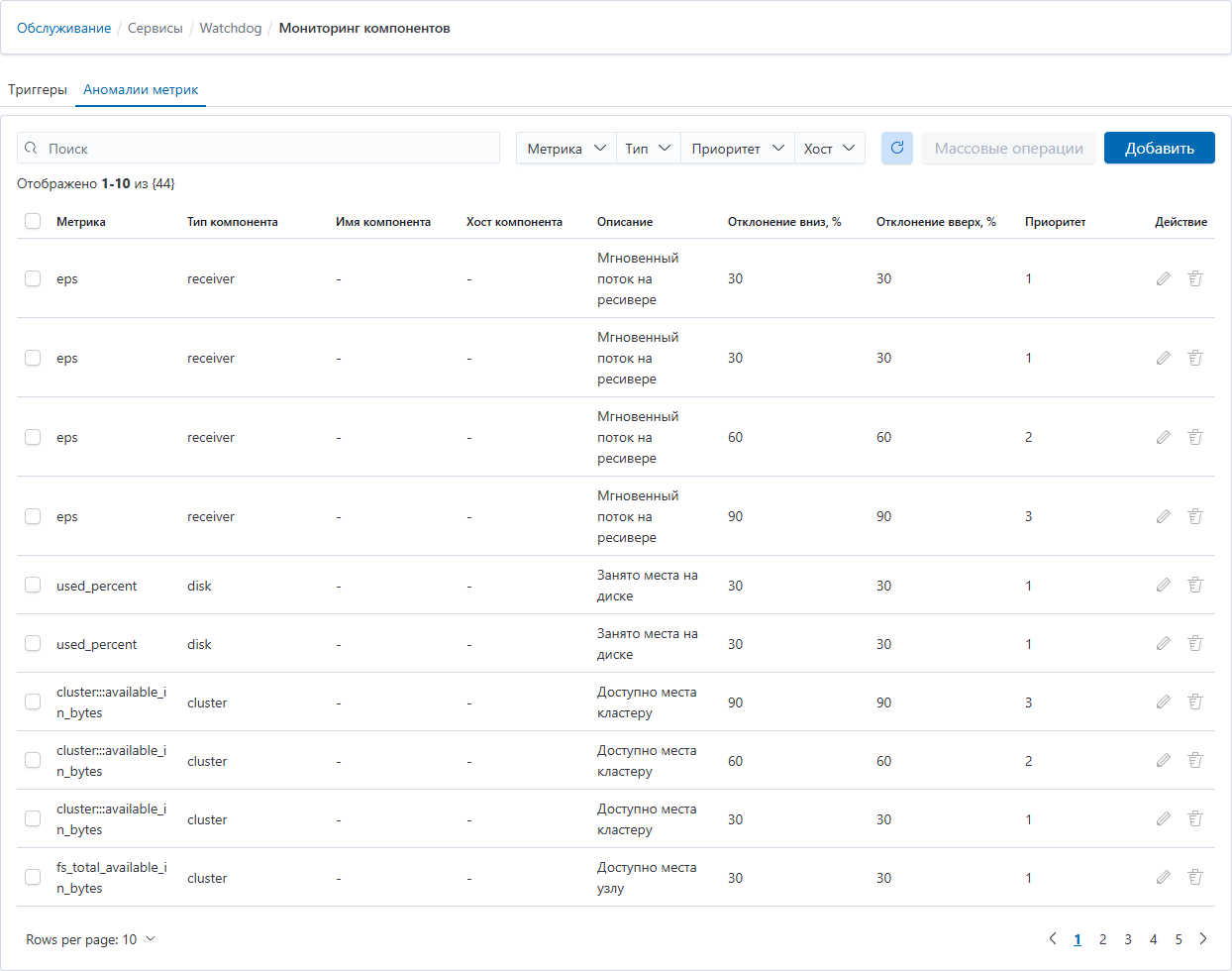The height and width of the screenshot is (971, 1232).
Task: Click Мониторинг компонентов breadcrumb title
Action: tap(364, 28)
